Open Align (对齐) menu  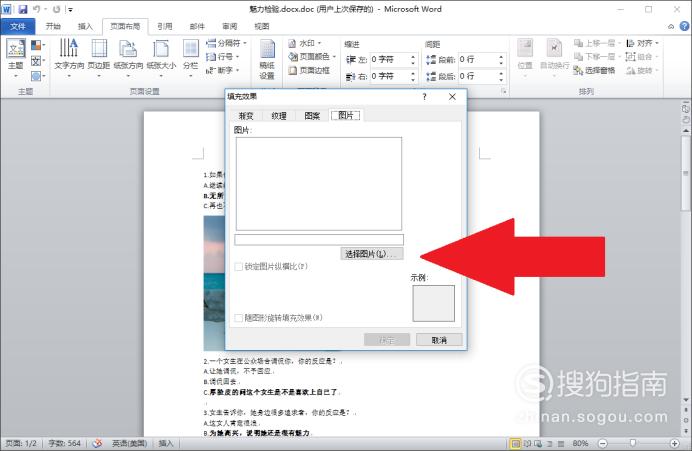coord(642,43)
